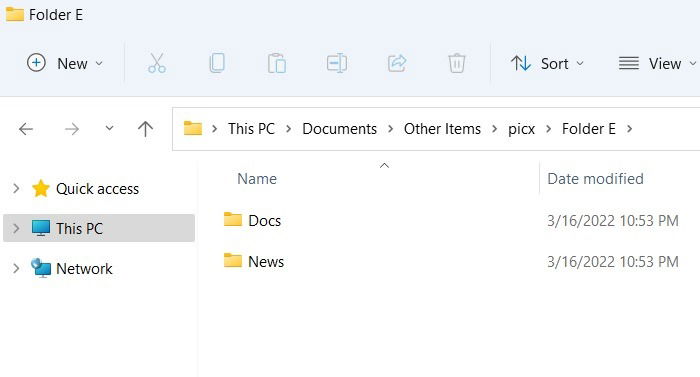The image size is (700, 377).
Task: Open the New item dropdown
Action: (65, 63)
